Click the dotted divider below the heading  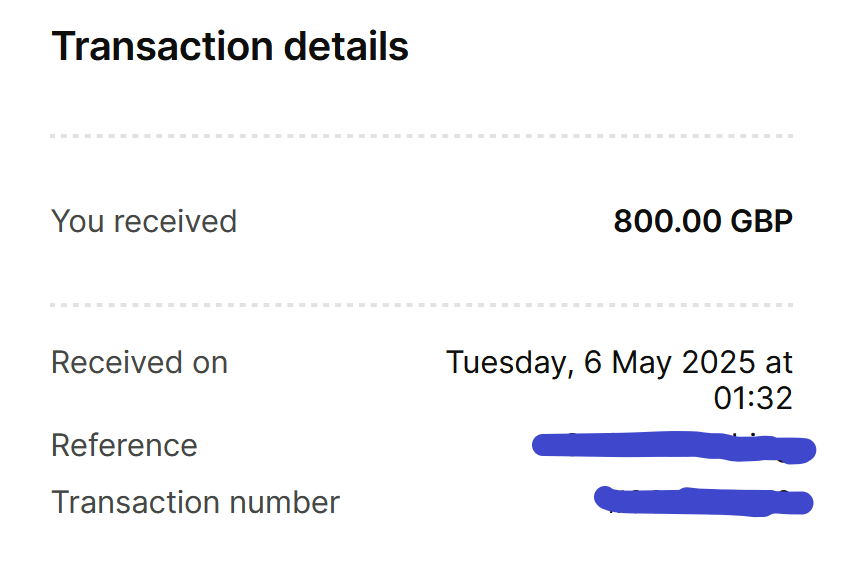421,135
